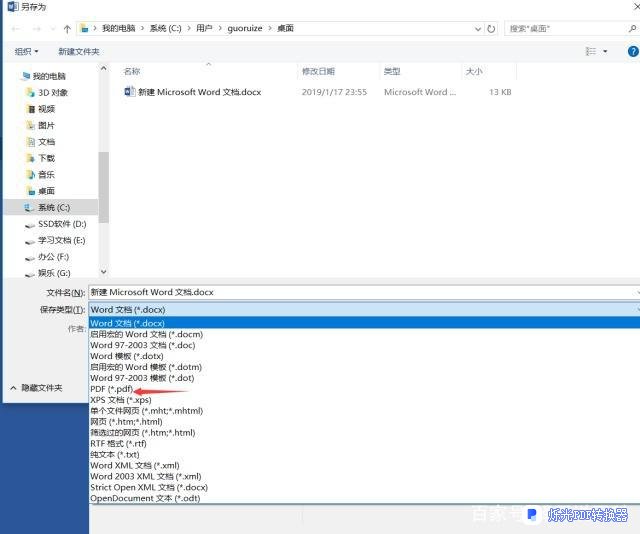Open the Help question mark icon
This screenshot has width=640, height=534.
click(633, 51)
